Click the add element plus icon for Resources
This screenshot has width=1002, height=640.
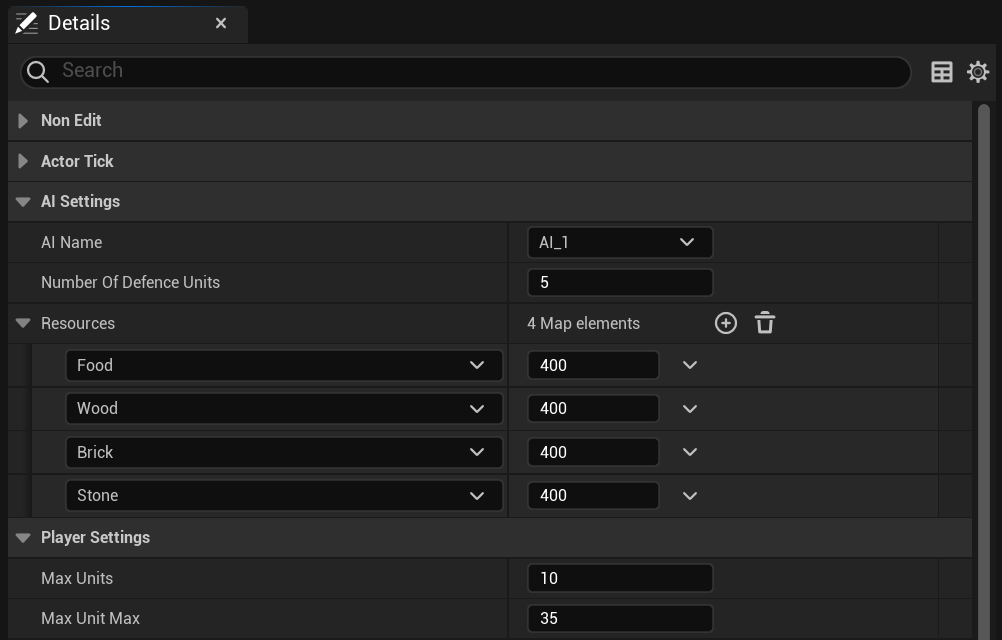(x=726, y=323)
